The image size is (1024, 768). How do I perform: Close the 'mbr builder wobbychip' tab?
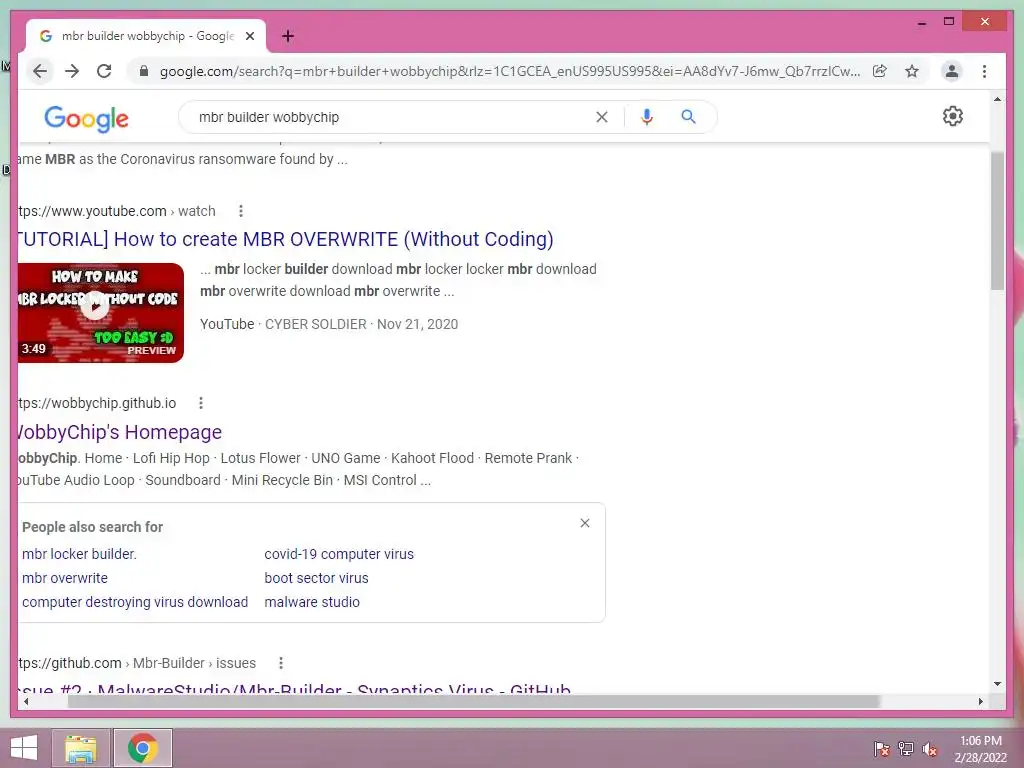[x=249, y=36]
